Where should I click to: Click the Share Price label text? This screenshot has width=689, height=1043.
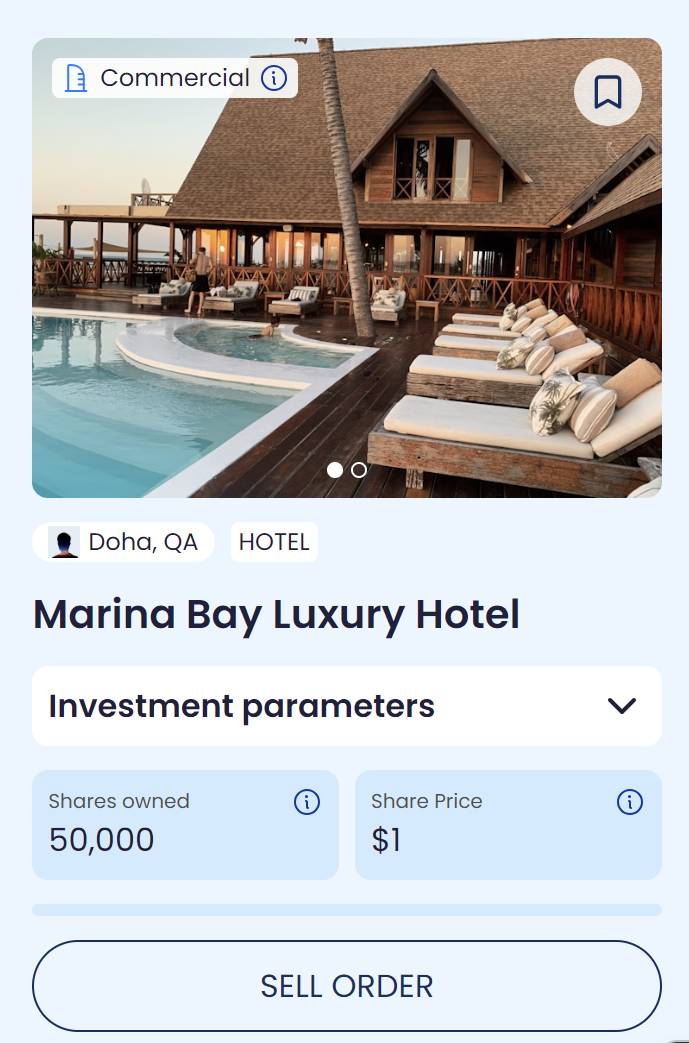coord(426,801)
